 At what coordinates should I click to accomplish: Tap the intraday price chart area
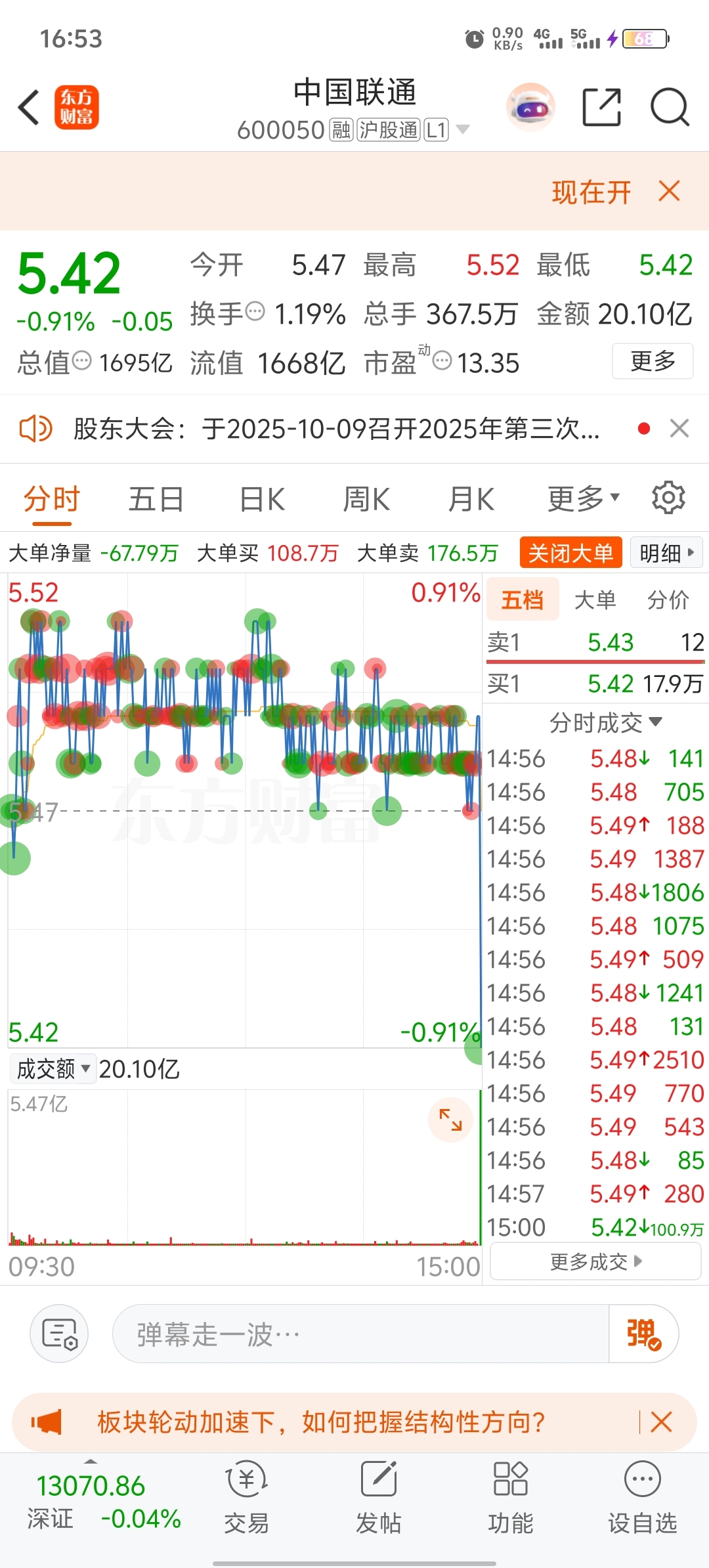pyautogui.click(x=244, y=810)
